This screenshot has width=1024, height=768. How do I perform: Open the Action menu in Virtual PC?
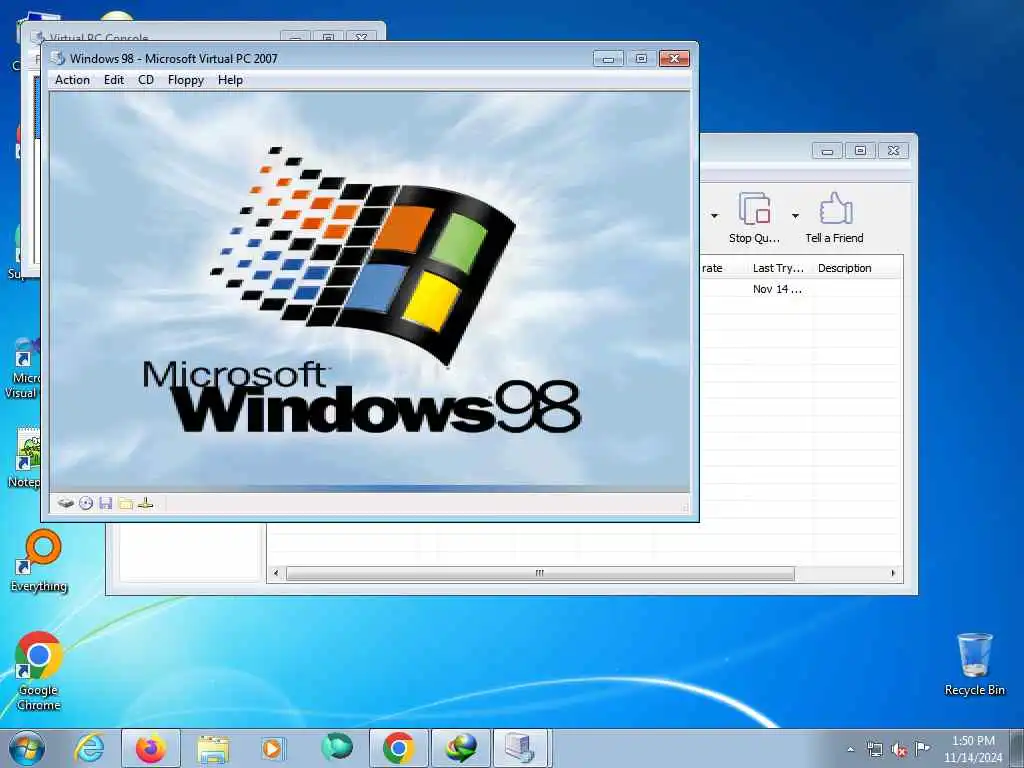pos(72,80)
